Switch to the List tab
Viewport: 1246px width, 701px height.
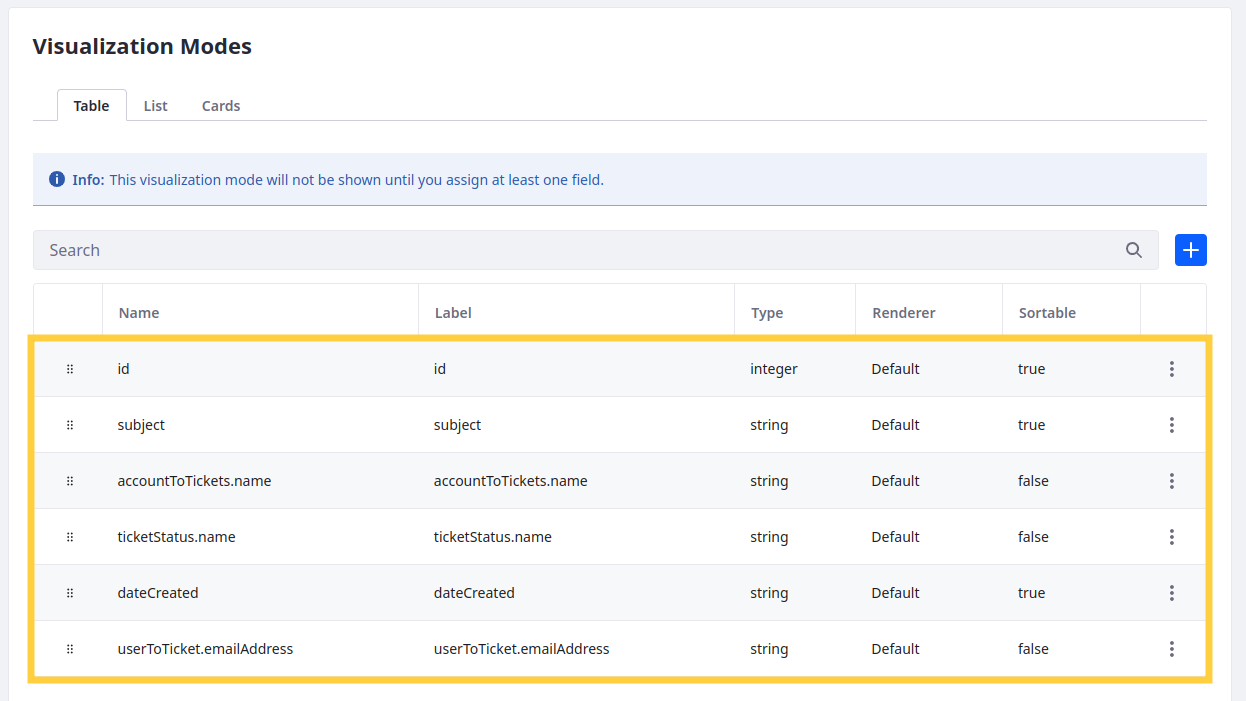(155, 105)
